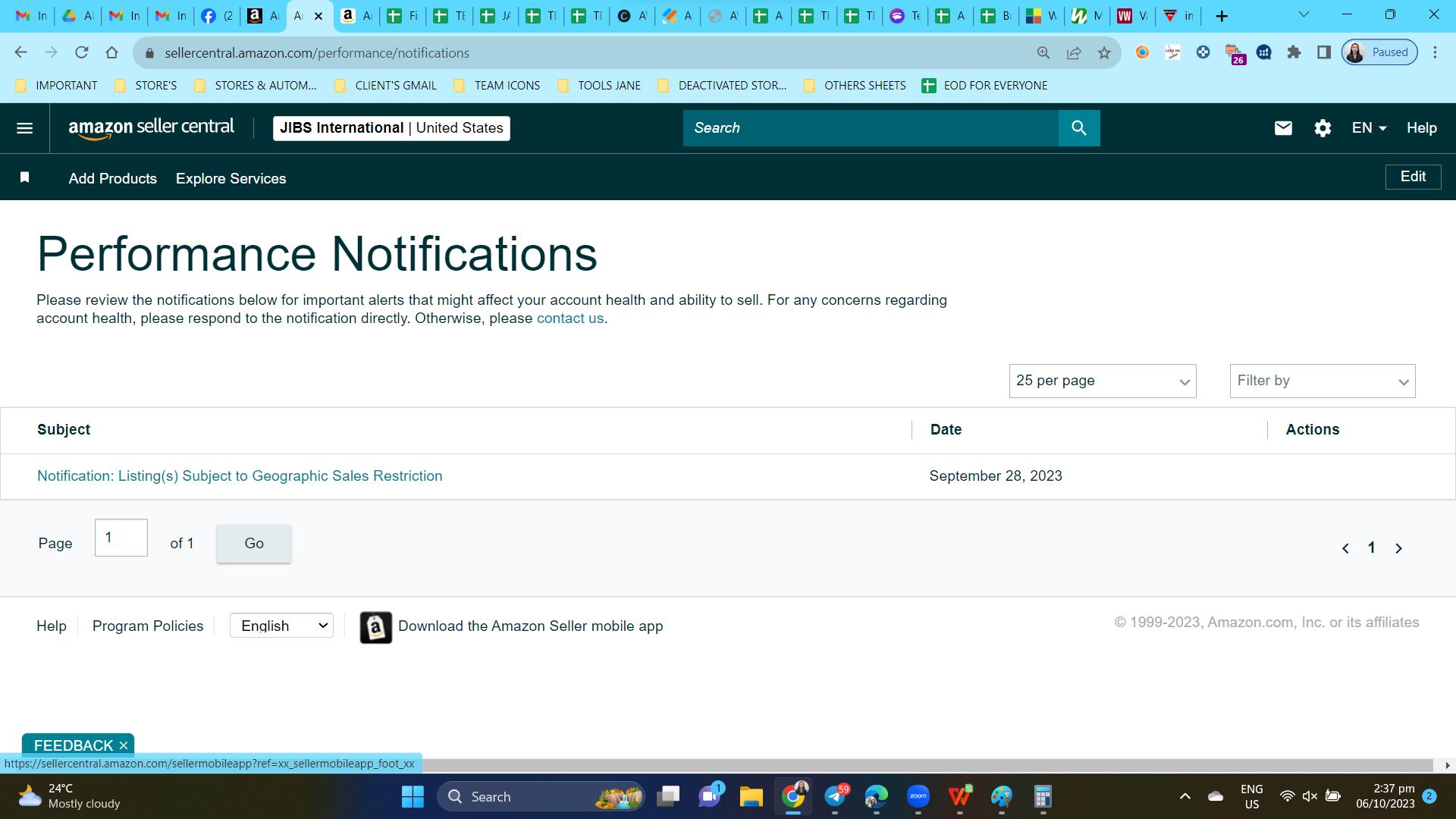This screenshot has width=1456, height=819.
Task: Open the browser extensions puzzle icon
Action: (1294, 52)
